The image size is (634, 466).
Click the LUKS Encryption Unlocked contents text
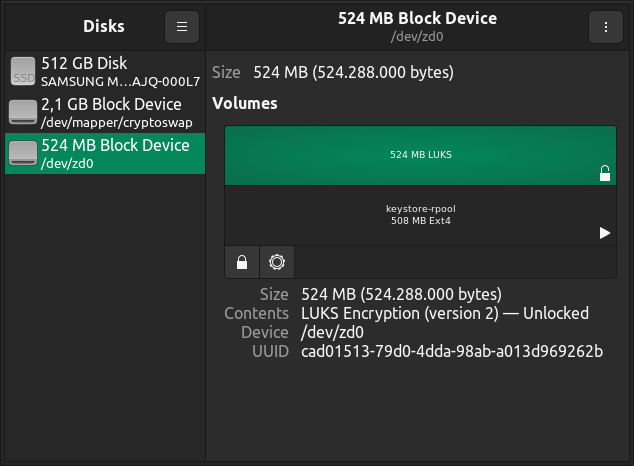[x=445, y=313]
